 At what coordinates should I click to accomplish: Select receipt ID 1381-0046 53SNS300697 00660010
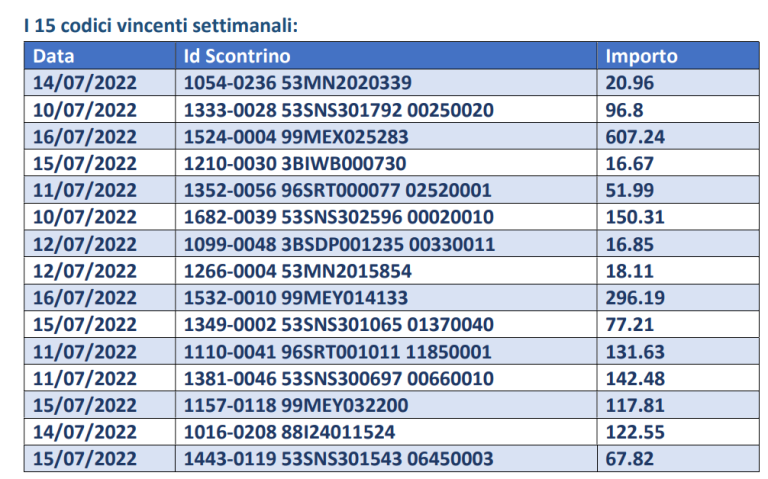(x=339, y=378)
